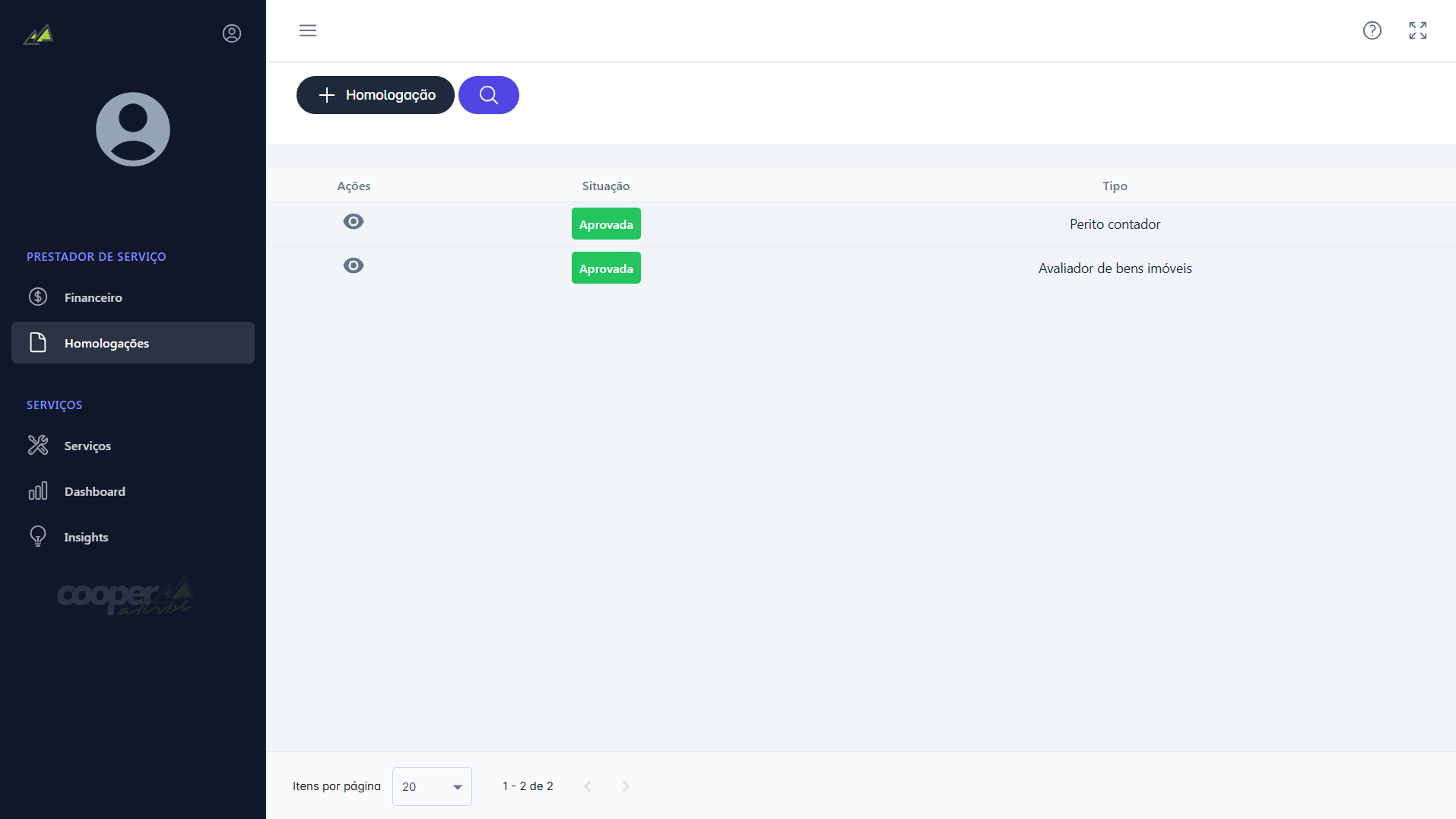The height and width of the screenshot is (819, 1456).
Task: Open the Insights menu item
Action: 133,537
